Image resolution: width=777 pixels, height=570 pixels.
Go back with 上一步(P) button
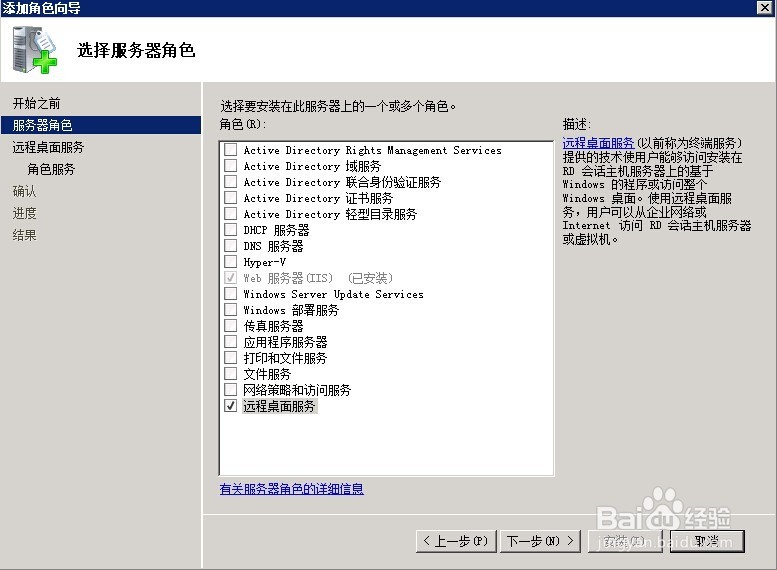pyautogui.click(x=455, y=541)
